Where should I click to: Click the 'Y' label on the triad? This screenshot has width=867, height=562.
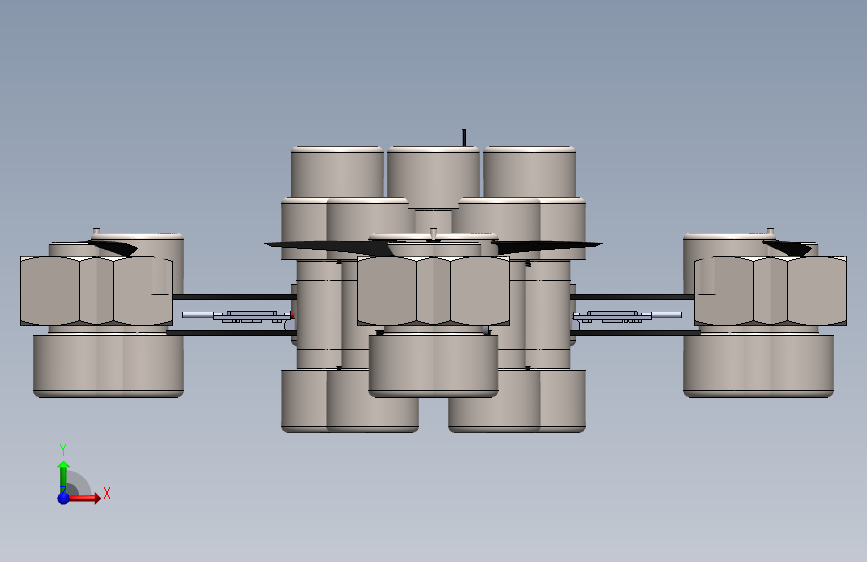[63, 449]
